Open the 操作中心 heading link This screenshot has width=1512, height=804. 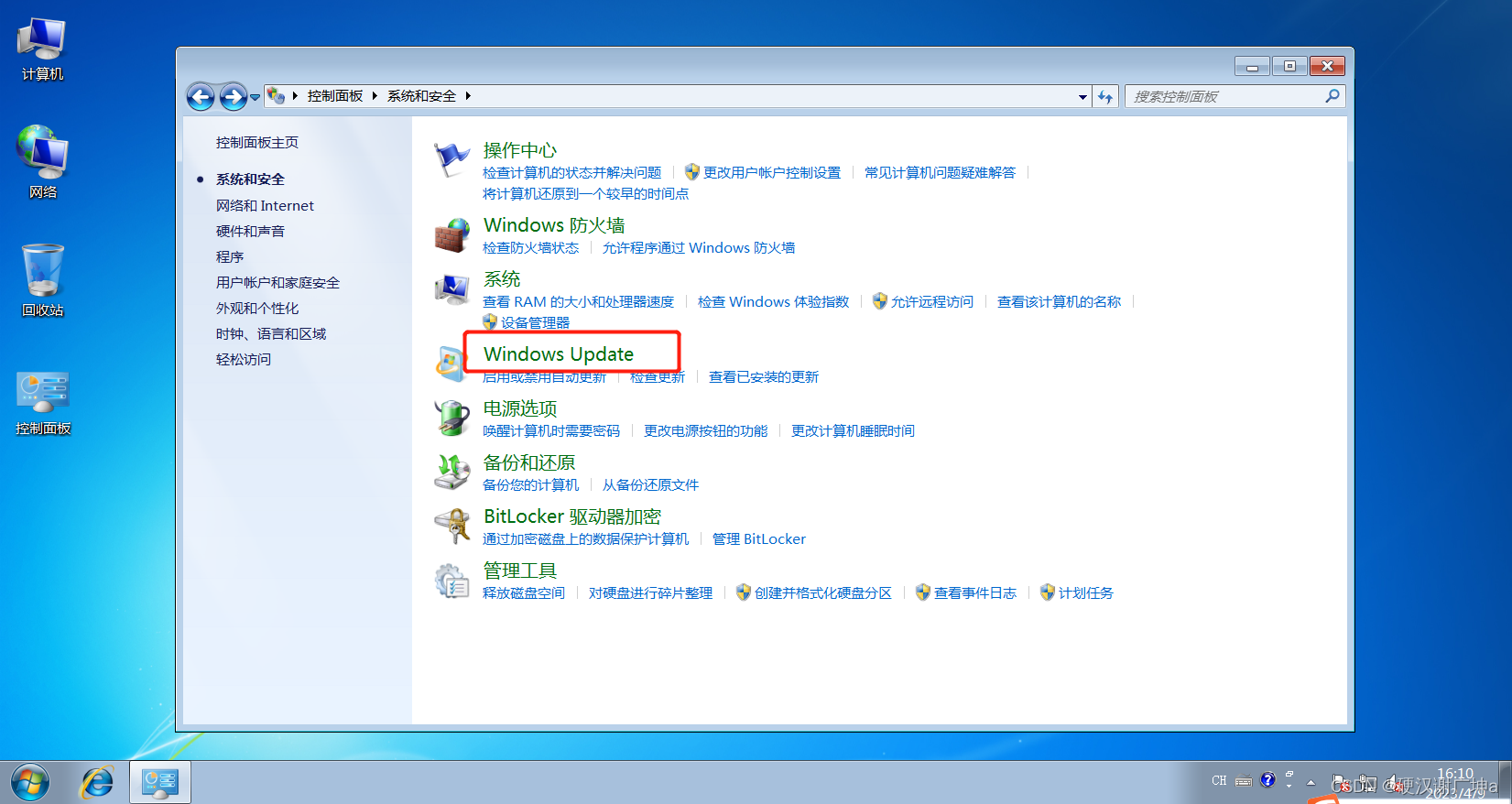click(x=519, y=150)
